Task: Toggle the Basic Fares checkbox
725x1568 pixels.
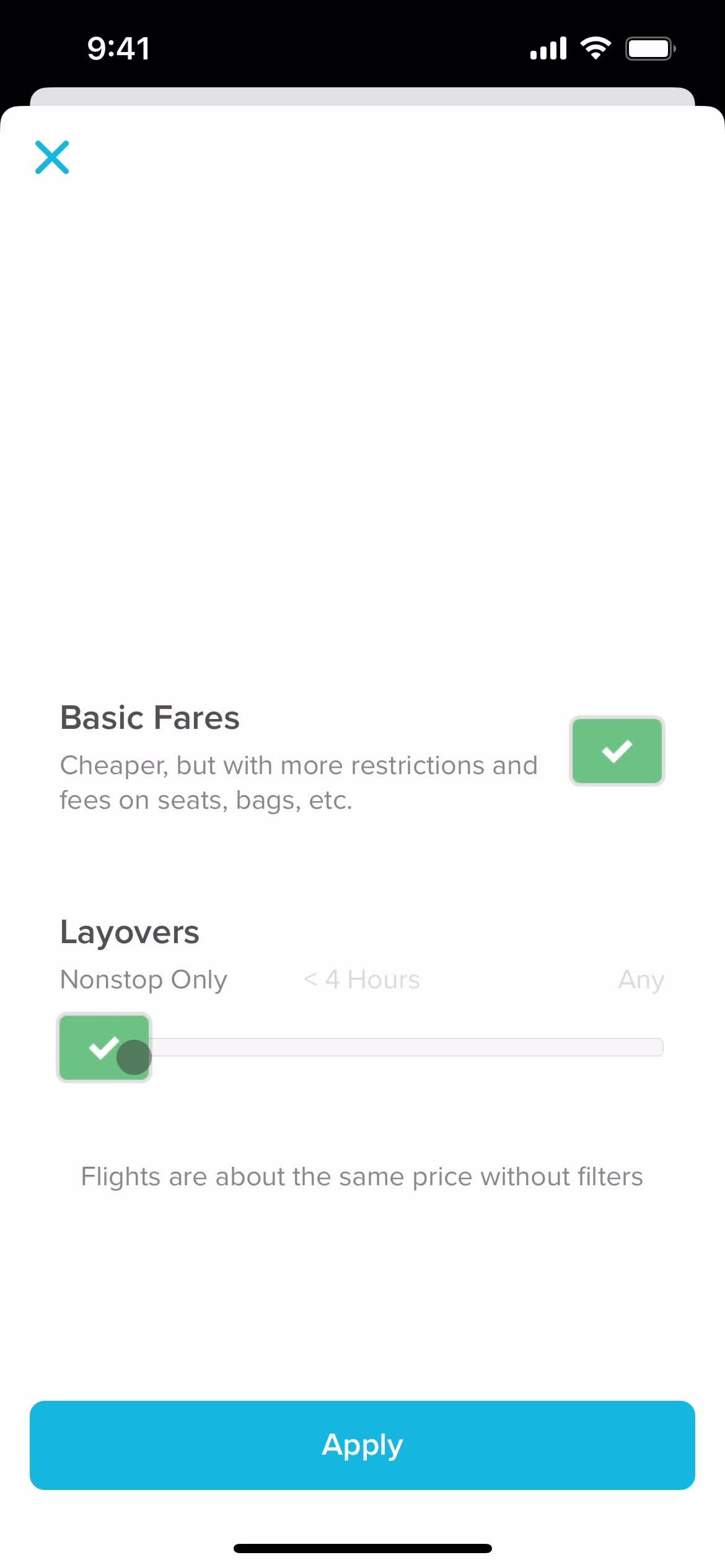Action: [617, 751]
